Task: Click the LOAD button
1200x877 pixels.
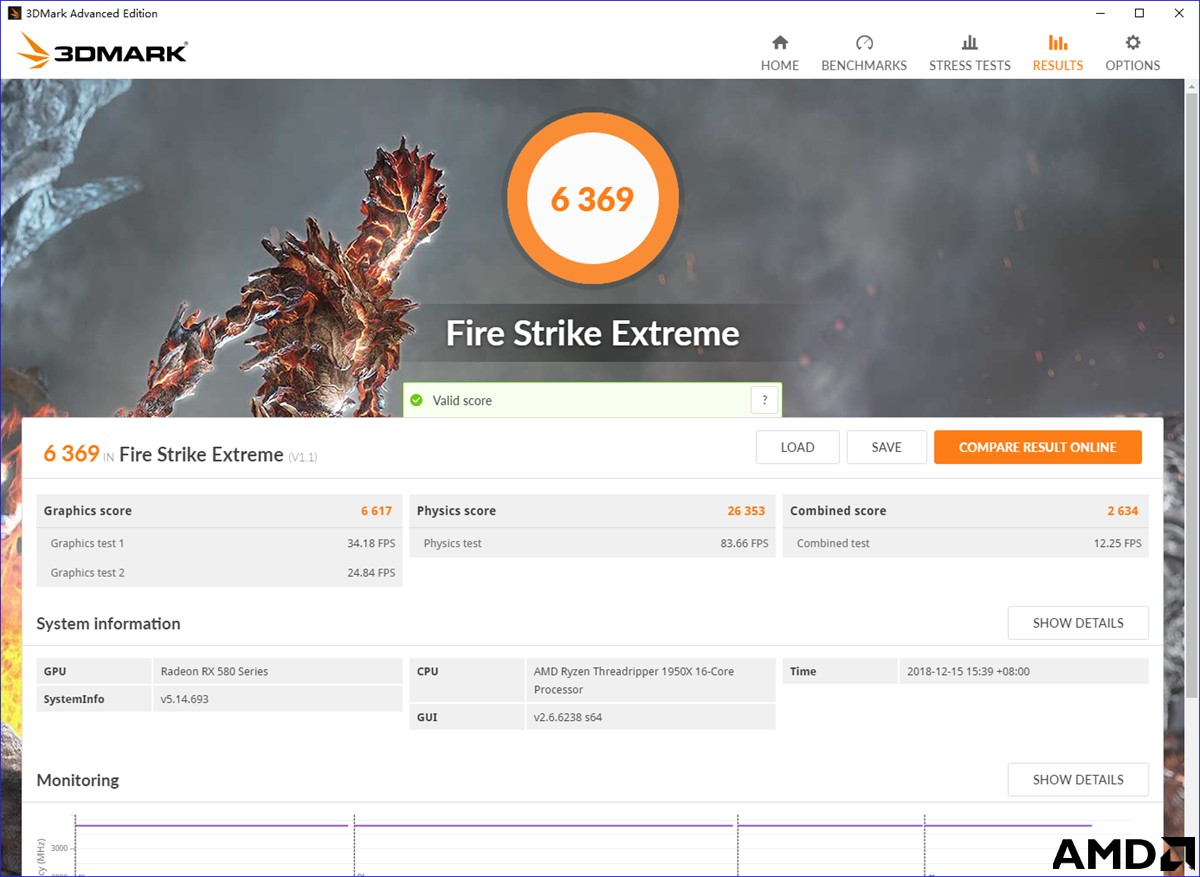Action: click(797, 447)
